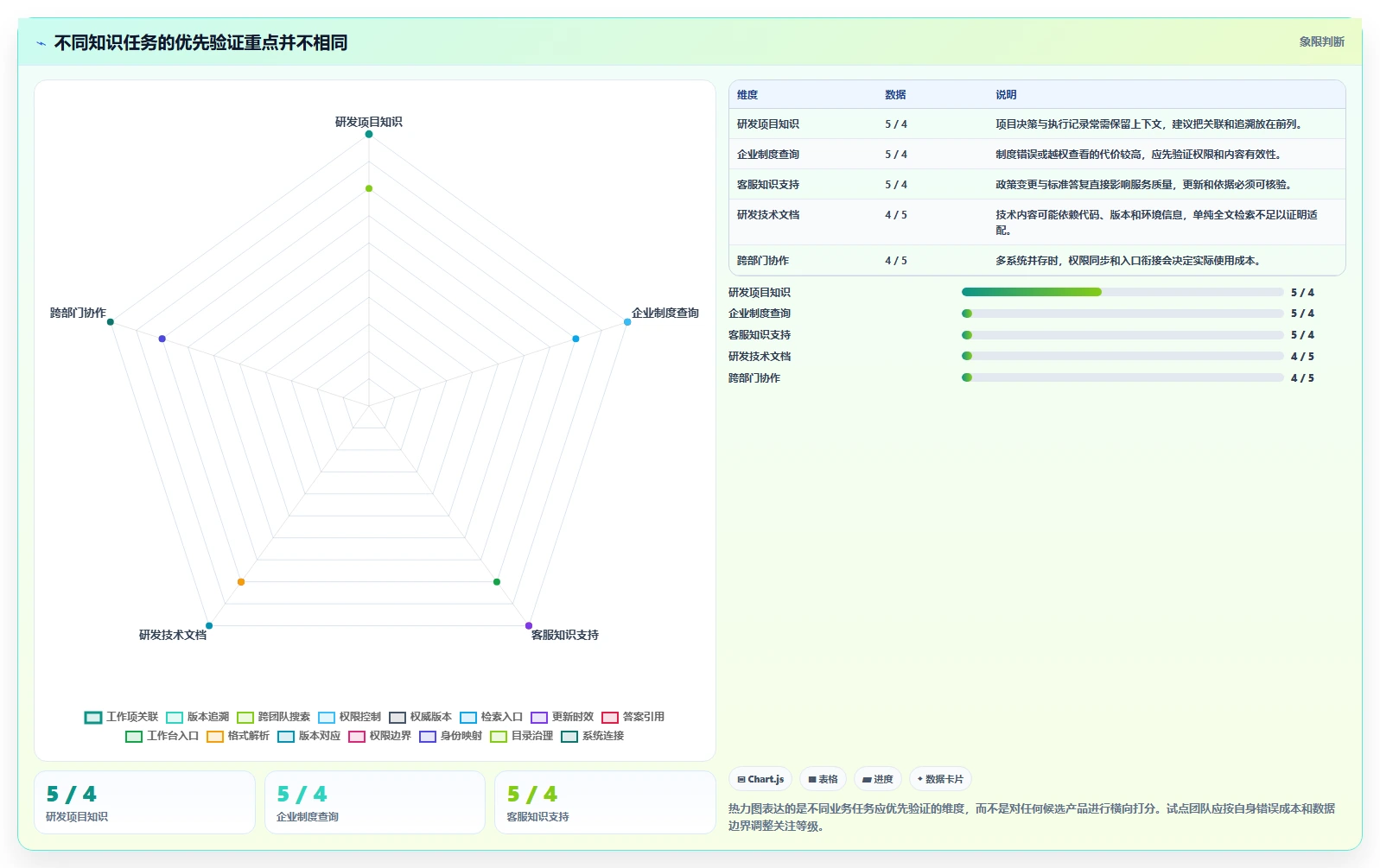This screenshot has width=1380, height=868.
Task: Toggle the 身份映射 legend entry
Action: click(451, 736)
